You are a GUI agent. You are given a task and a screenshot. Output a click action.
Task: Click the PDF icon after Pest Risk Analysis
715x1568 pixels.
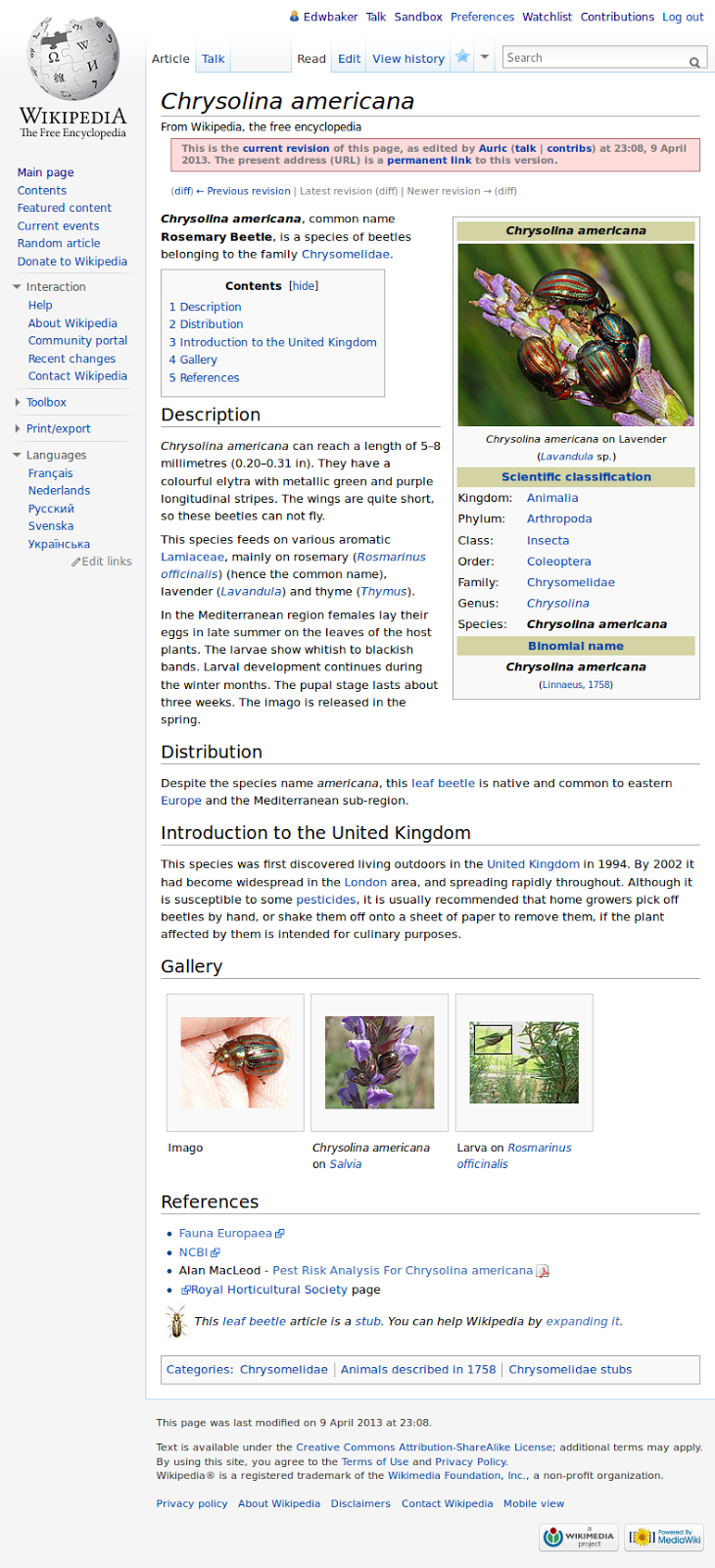[543, 1271]
